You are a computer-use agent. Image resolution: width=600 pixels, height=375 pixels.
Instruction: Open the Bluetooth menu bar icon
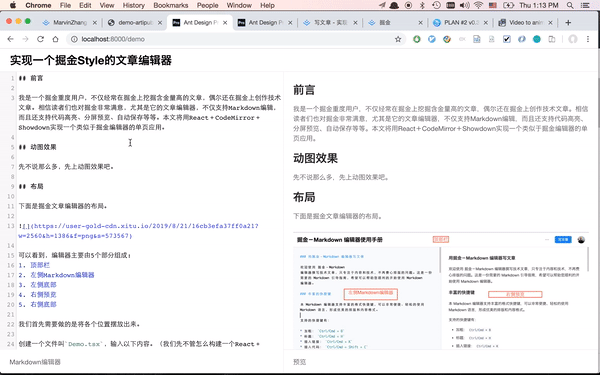[422, 5]
